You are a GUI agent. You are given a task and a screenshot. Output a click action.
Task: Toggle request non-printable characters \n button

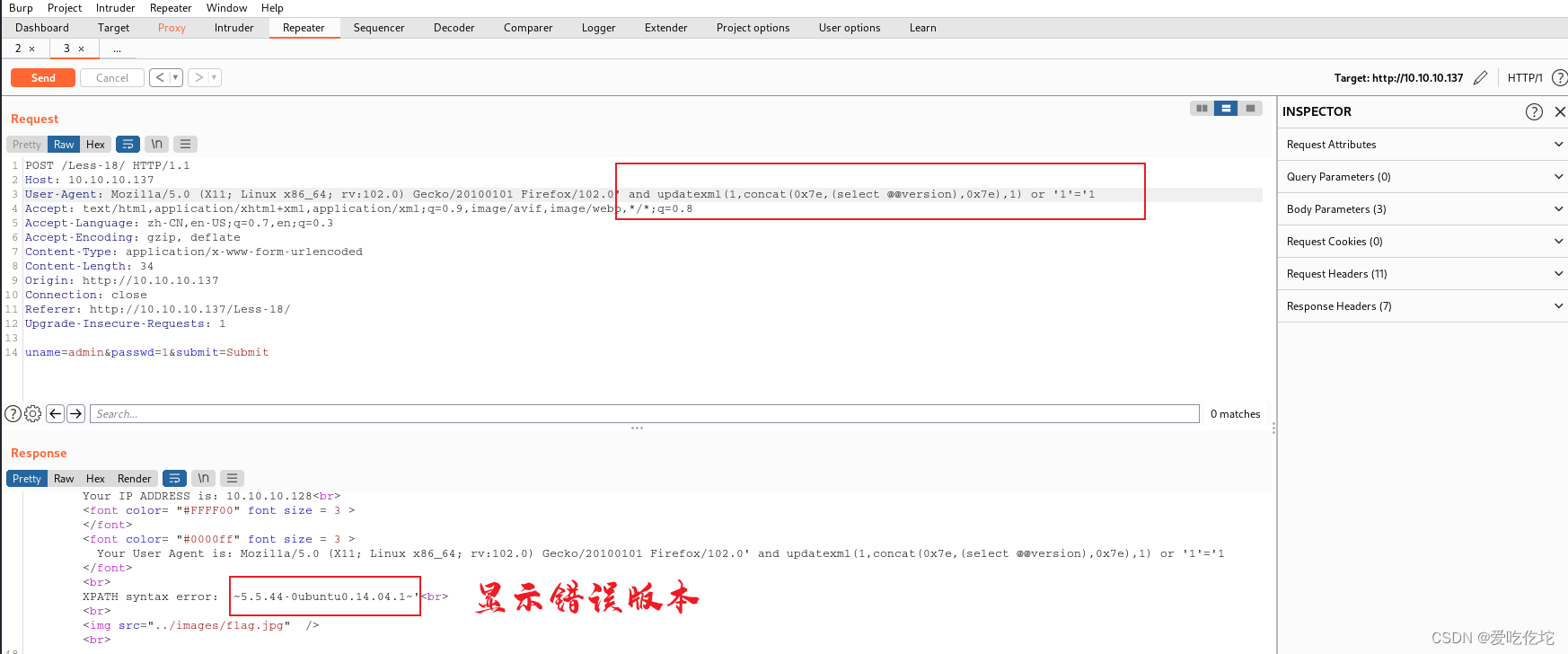click(157, 145)
